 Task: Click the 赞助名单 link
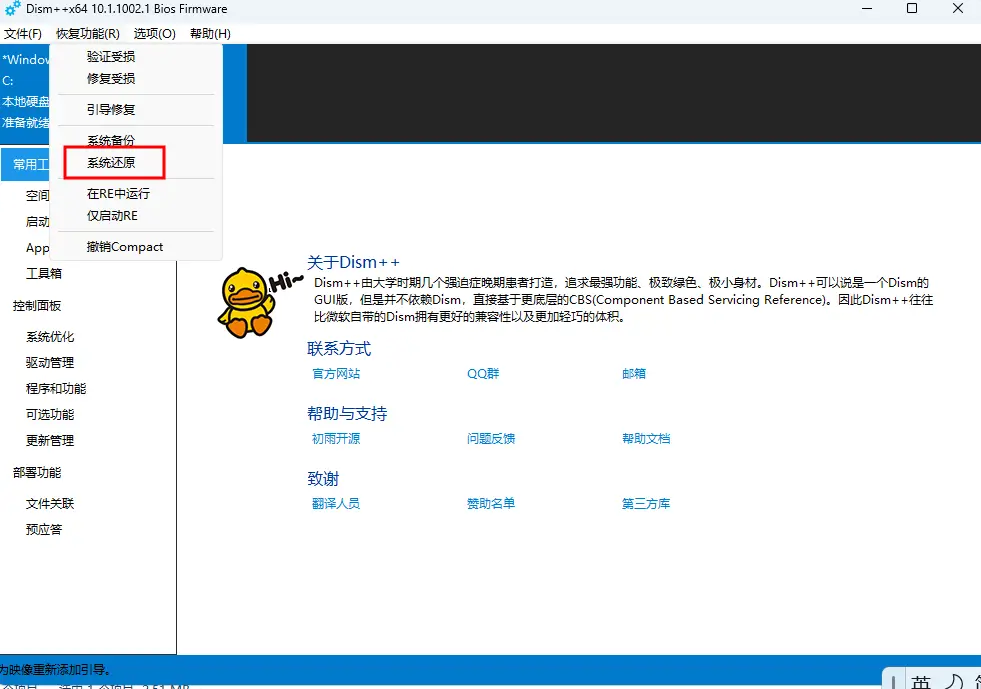(491, 504)
